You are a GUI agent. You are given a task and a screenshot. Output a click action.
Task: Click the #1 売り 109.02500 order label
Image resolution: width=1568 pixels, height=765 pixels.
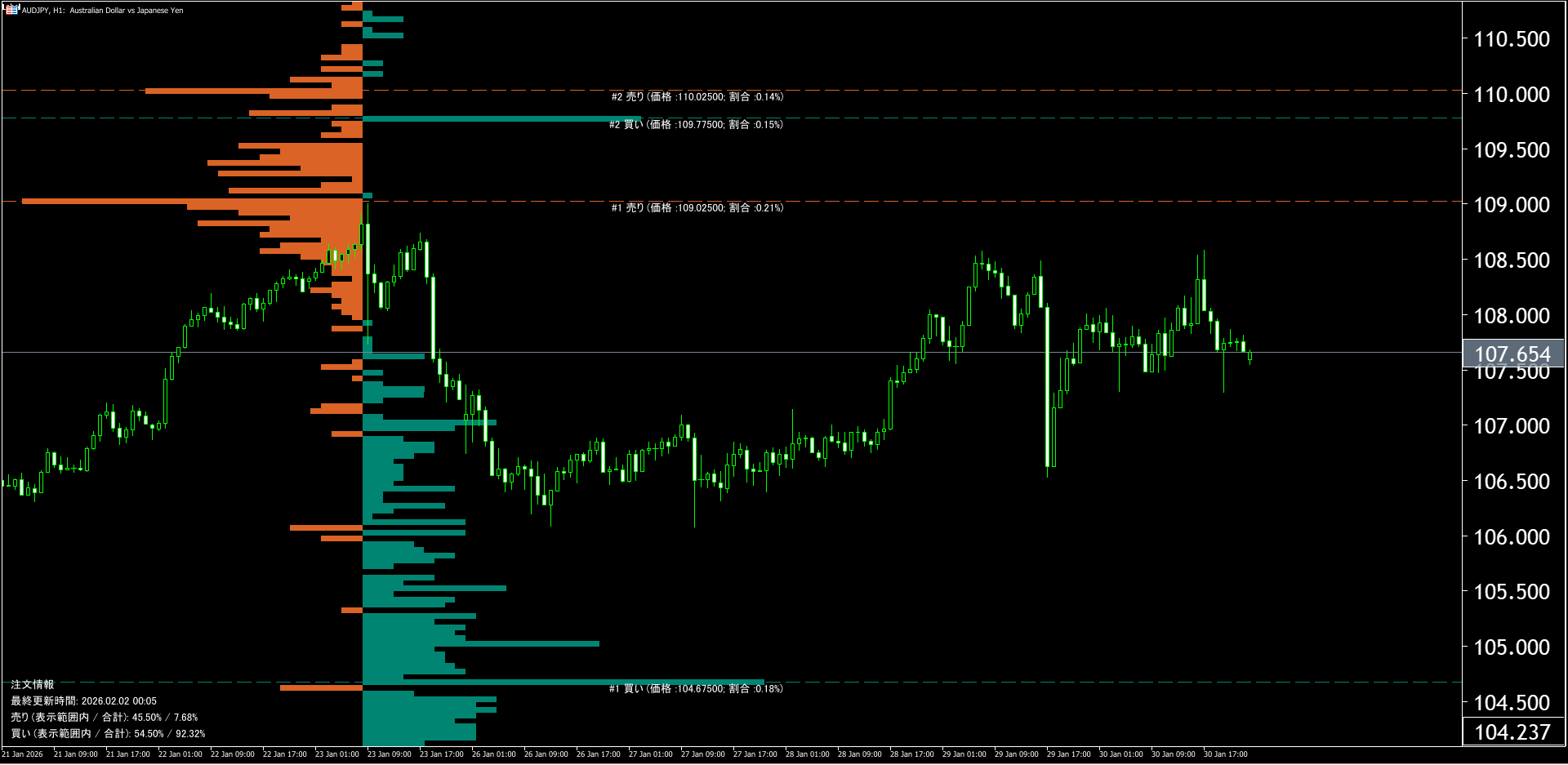pyautogui.click(x=697, y=208)
